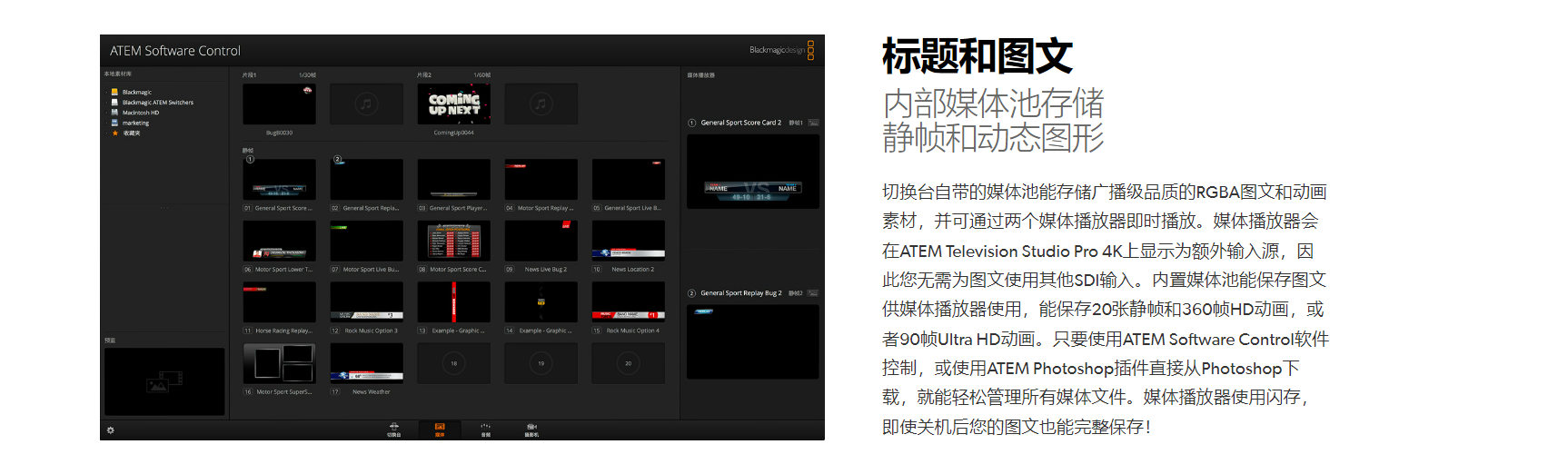Image resolution: width=1568 pixels, height=474 pixels.
Task: Click media player 2 still icon
Action: click(x=813, y=293)
